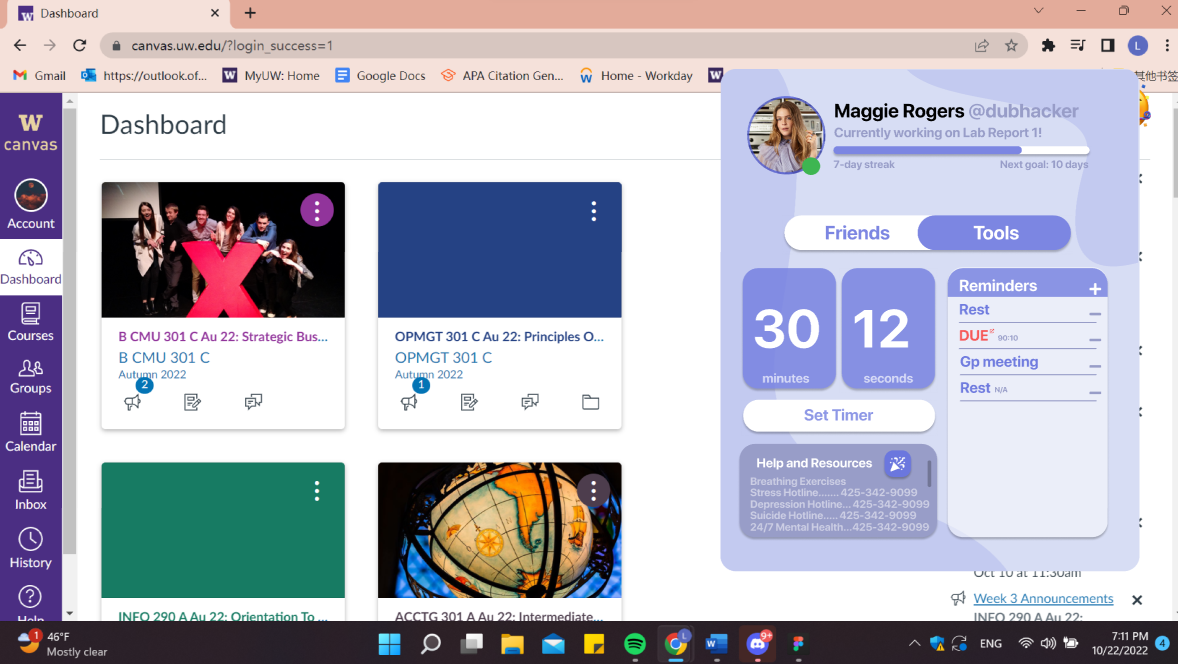This screenshot has height=664, width=1178.
Task: Open discussions icon on B CMU 301 C card
Action: 253,402
